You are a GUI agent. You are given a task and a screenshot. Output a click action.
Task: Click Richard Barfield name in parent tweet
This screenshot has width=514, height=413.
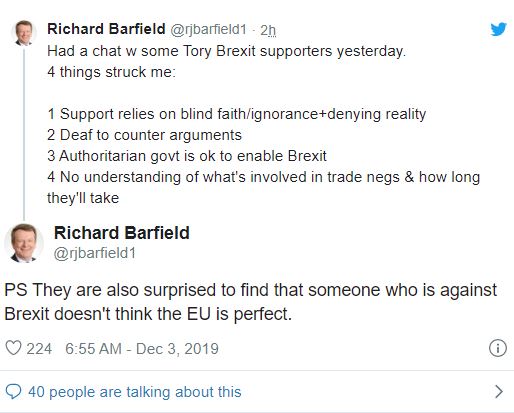coord(106,29)
